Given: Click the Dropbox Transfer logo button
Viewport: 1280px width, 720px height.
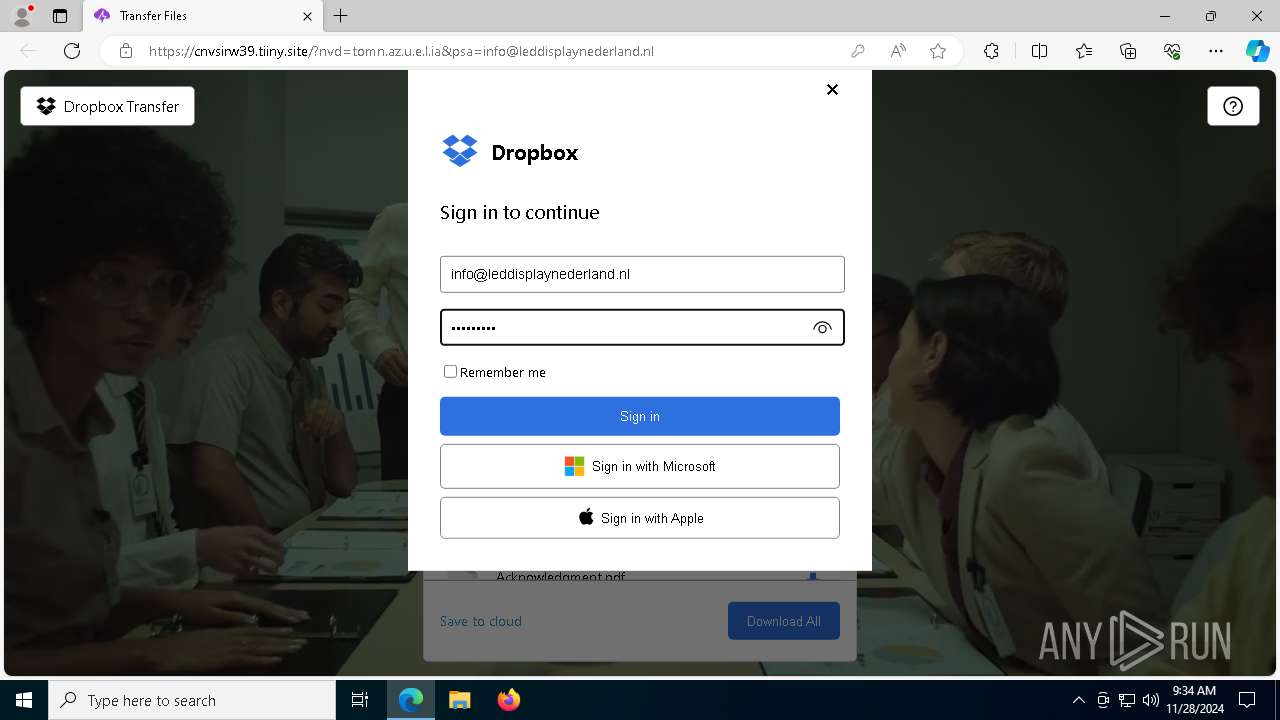Looking at the screenshot, I should point(108,106).
